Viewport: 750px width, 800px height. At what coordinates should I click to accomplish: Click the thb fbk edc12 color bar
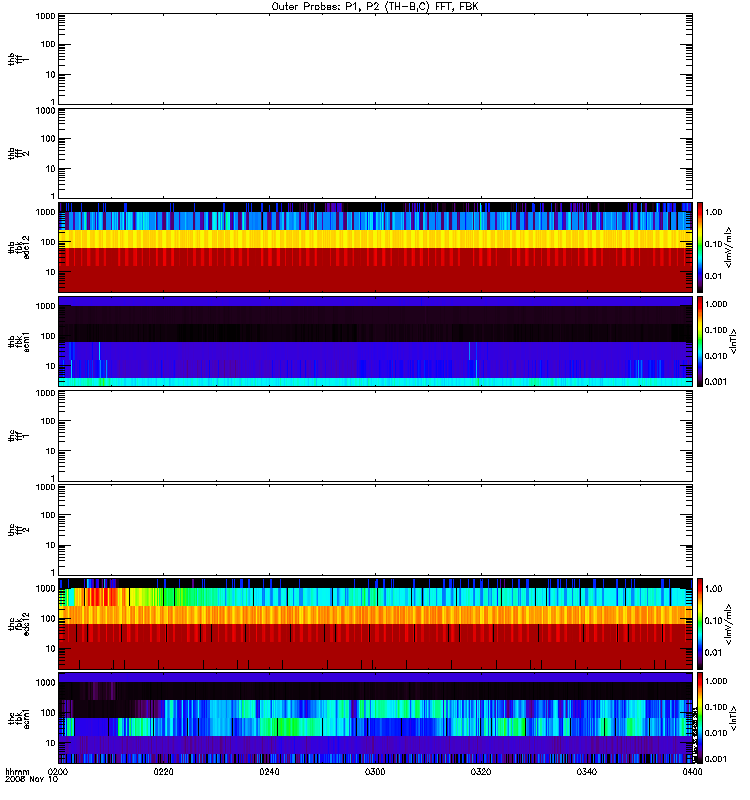click(x=700, y=247)
